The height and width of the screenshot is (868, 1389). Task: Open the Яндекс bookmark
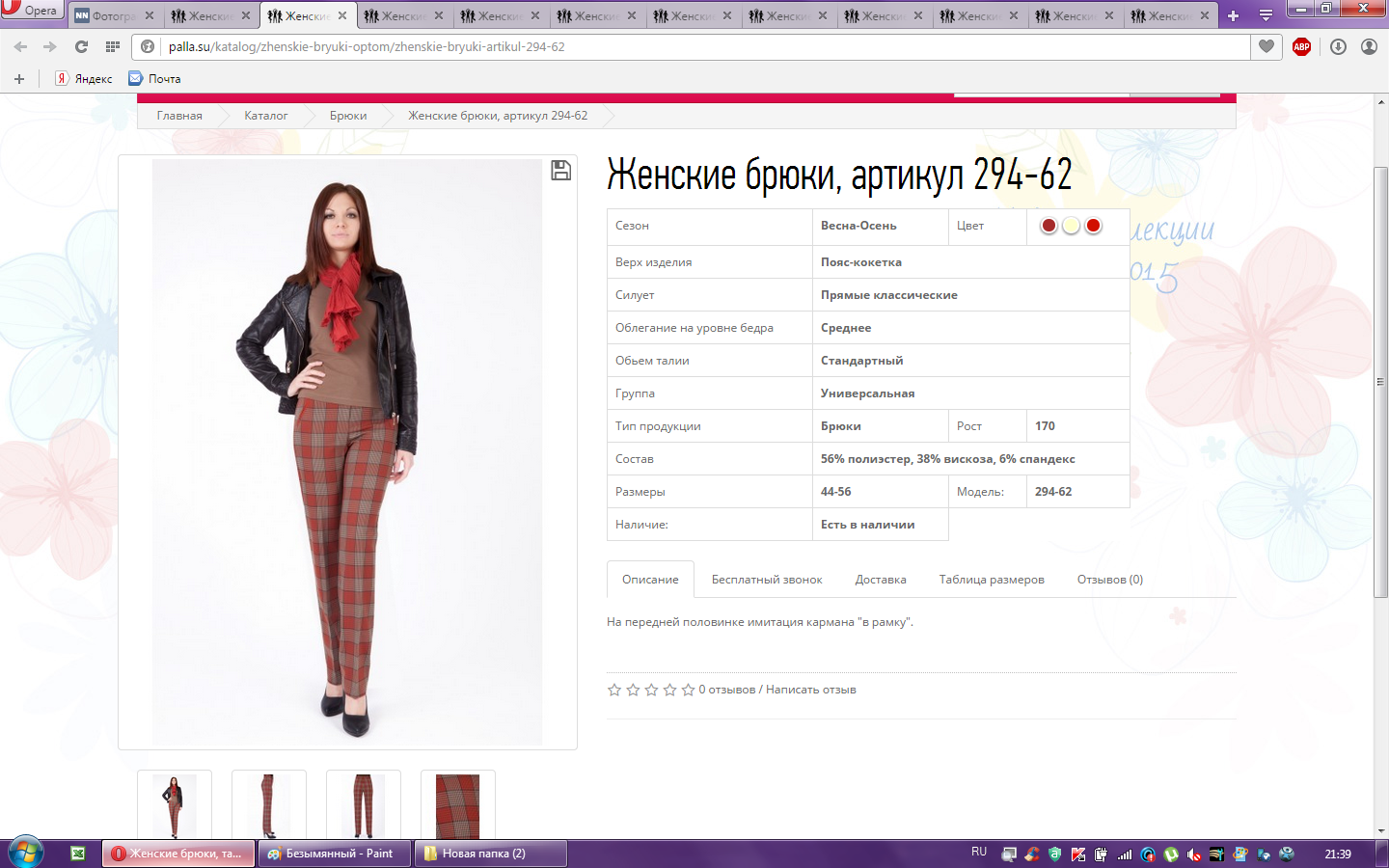pos(84,79)
